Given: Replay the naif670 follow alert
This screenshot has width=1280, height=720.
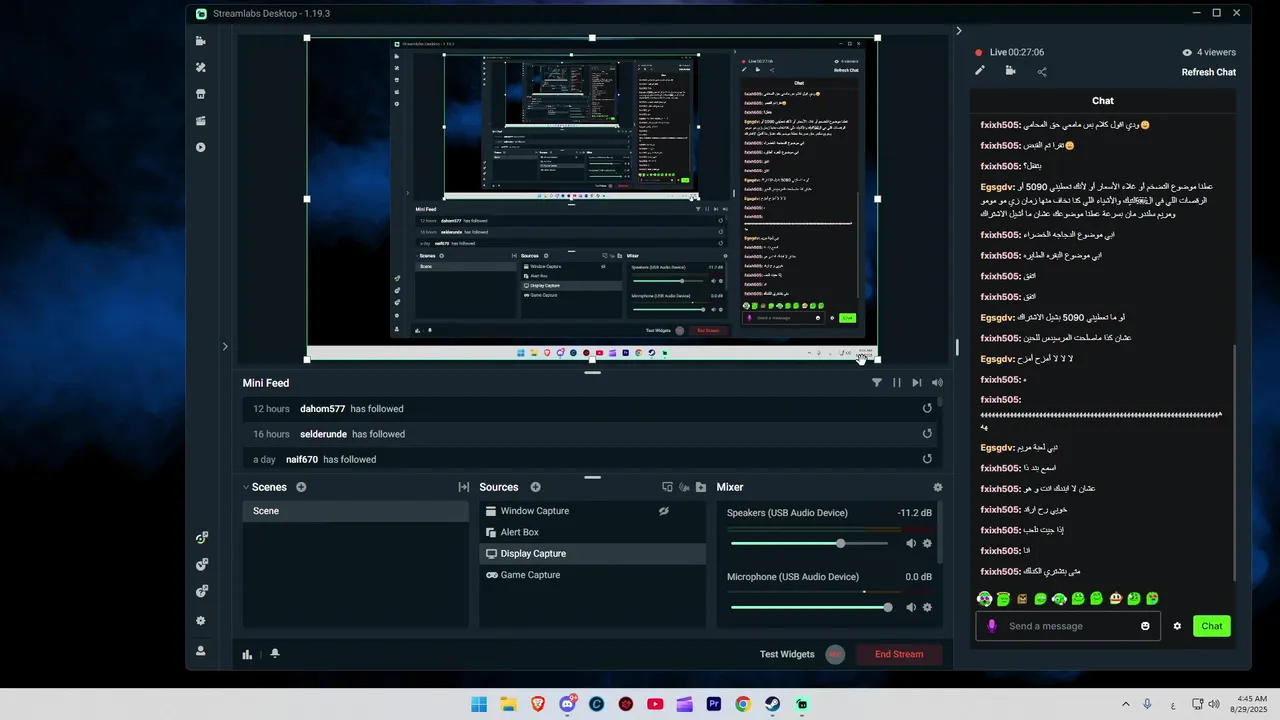Looking at the screenshot, I should (927, 459).
